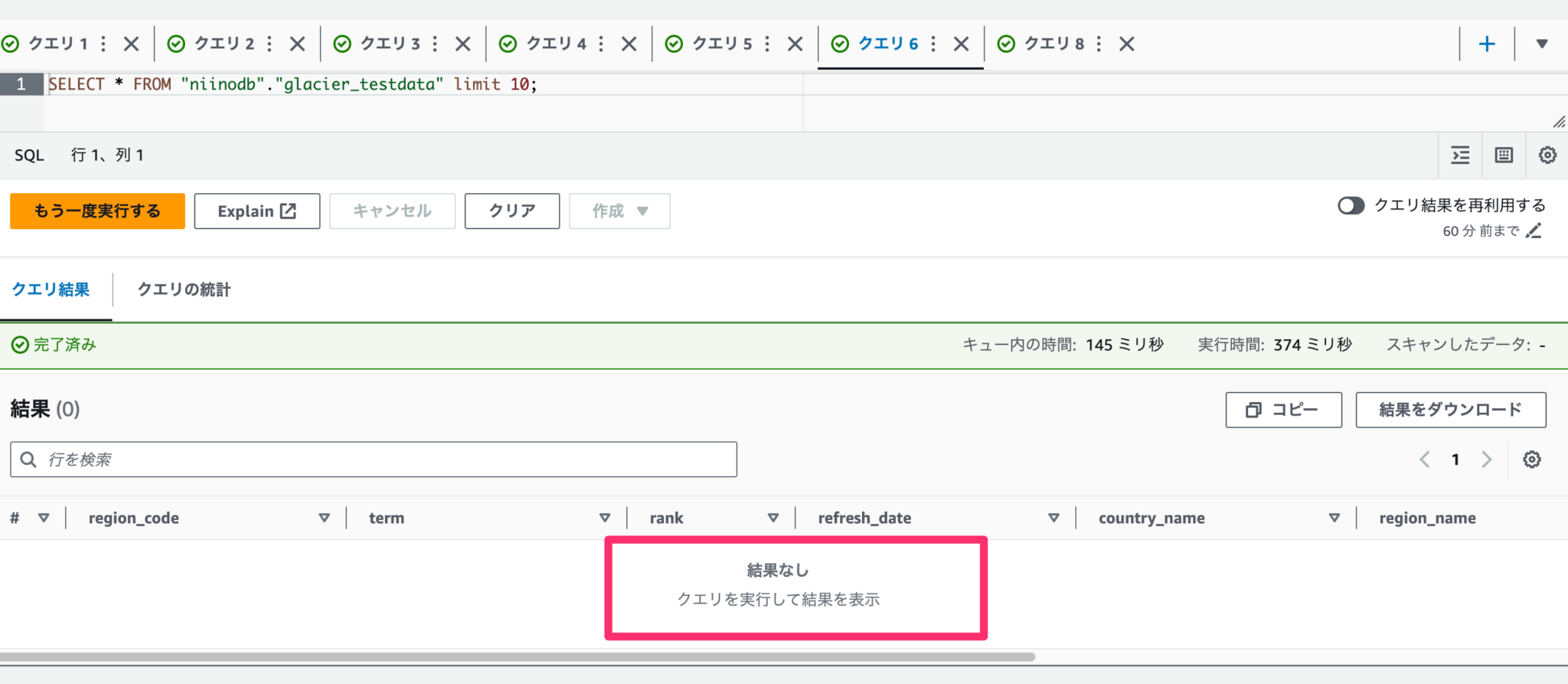The height and width of the screenshot is (684, 1568).
Task: Close the クエリ 8 tab
Action: (1127, 44)
